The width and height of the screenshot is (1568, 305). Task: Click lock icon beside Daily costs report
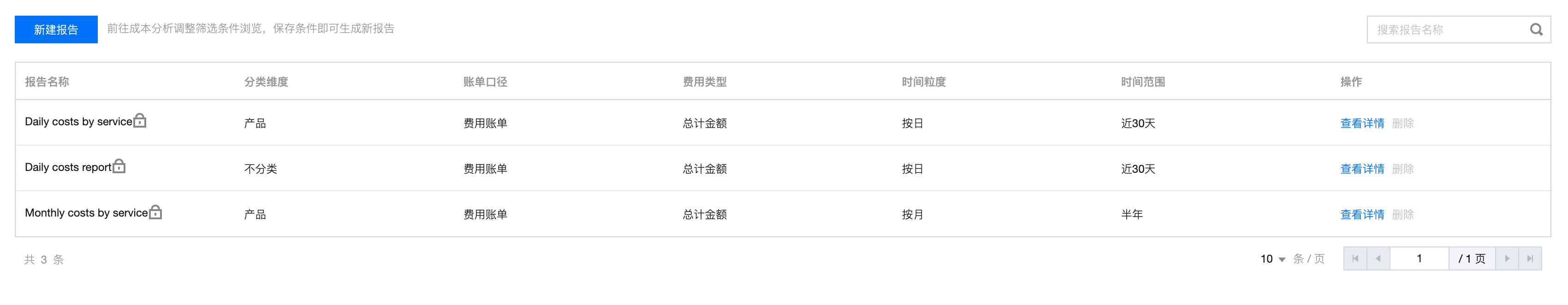click(x=119, y=166)
